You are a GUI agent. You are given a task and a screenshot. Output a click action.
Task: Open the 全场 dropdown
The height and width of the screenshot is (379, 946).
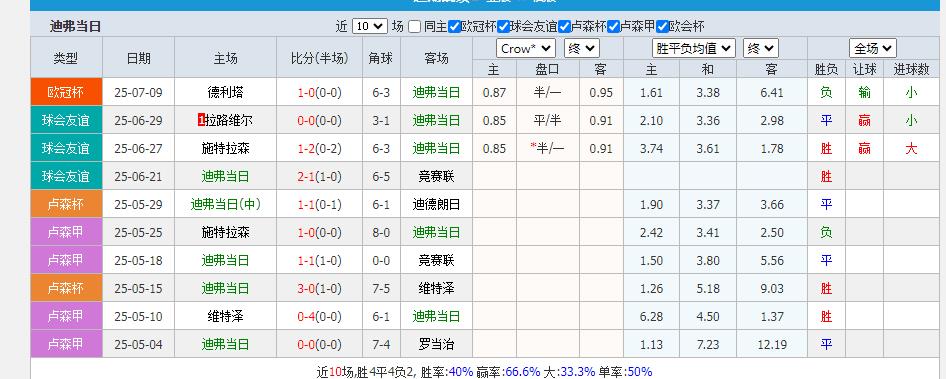(872, 48)
